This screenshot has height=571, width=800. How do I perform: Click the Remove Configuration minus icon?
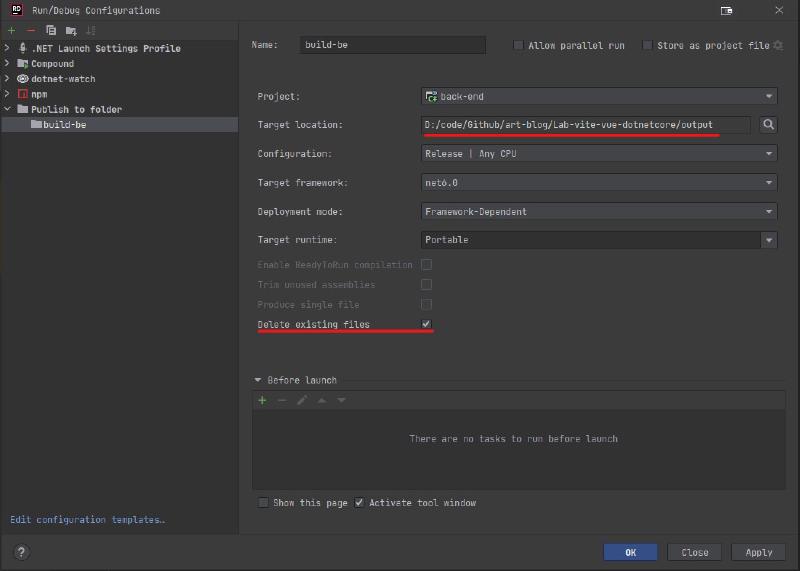click(x=31, y=31)
